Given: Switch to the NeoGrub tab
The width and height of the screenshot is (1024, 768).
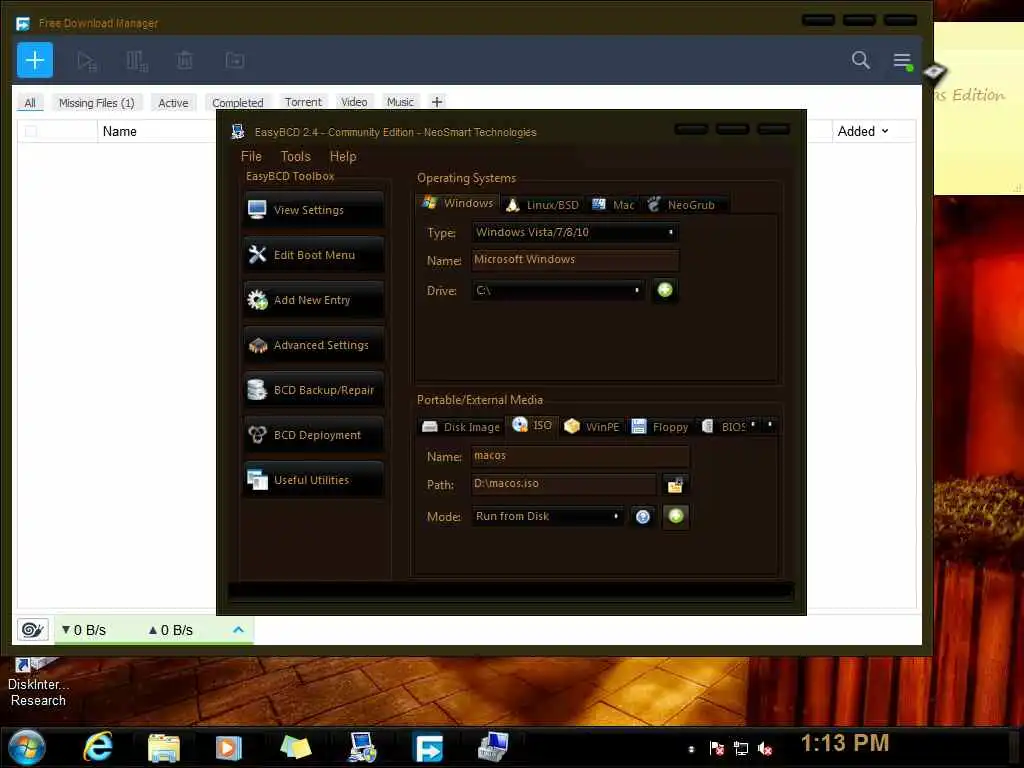Looking at the screenshot, I should [x=682, y=205].
